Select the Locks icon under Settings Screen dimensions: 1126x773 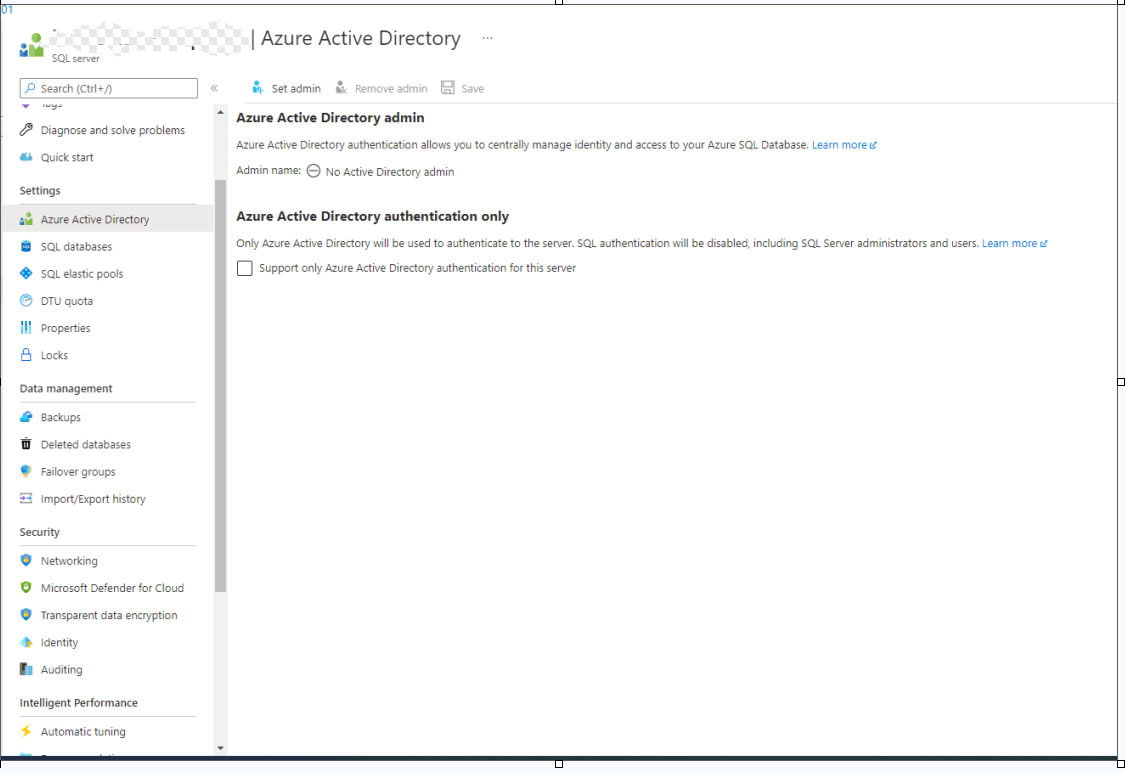(25, 355)
